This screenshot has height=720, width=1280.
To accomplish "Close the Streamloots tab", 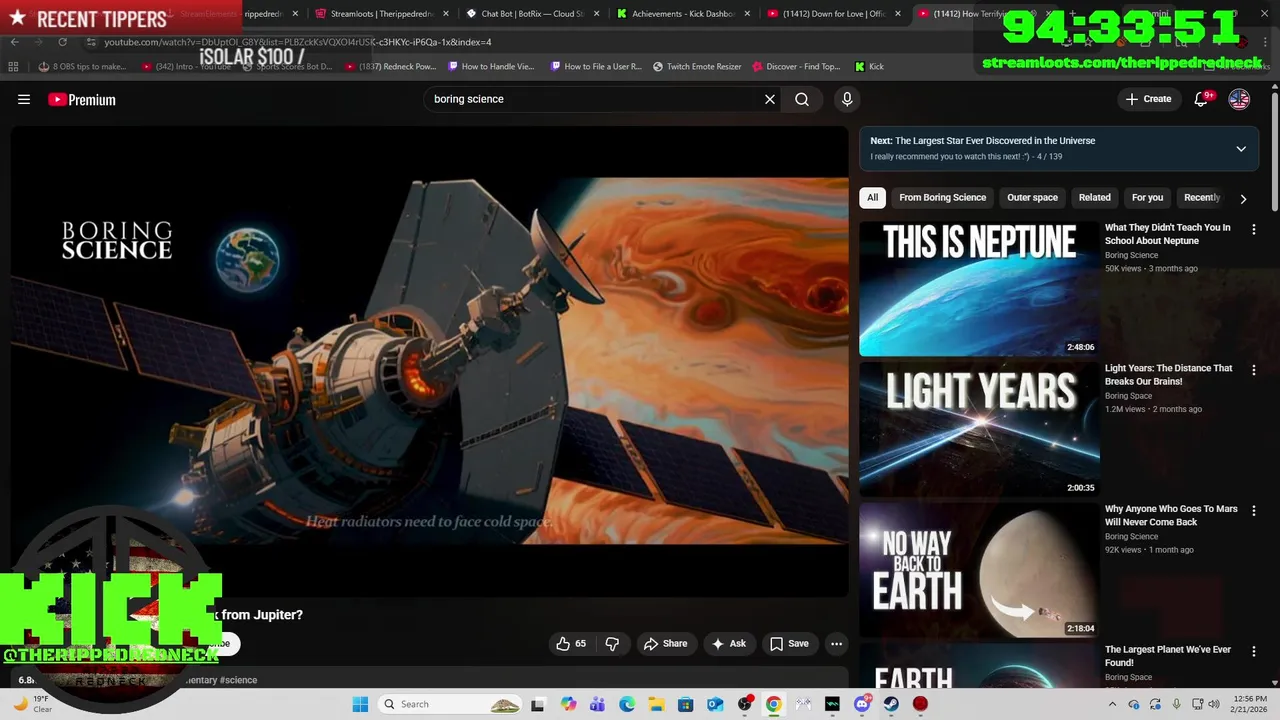I will tap(446, 14).
